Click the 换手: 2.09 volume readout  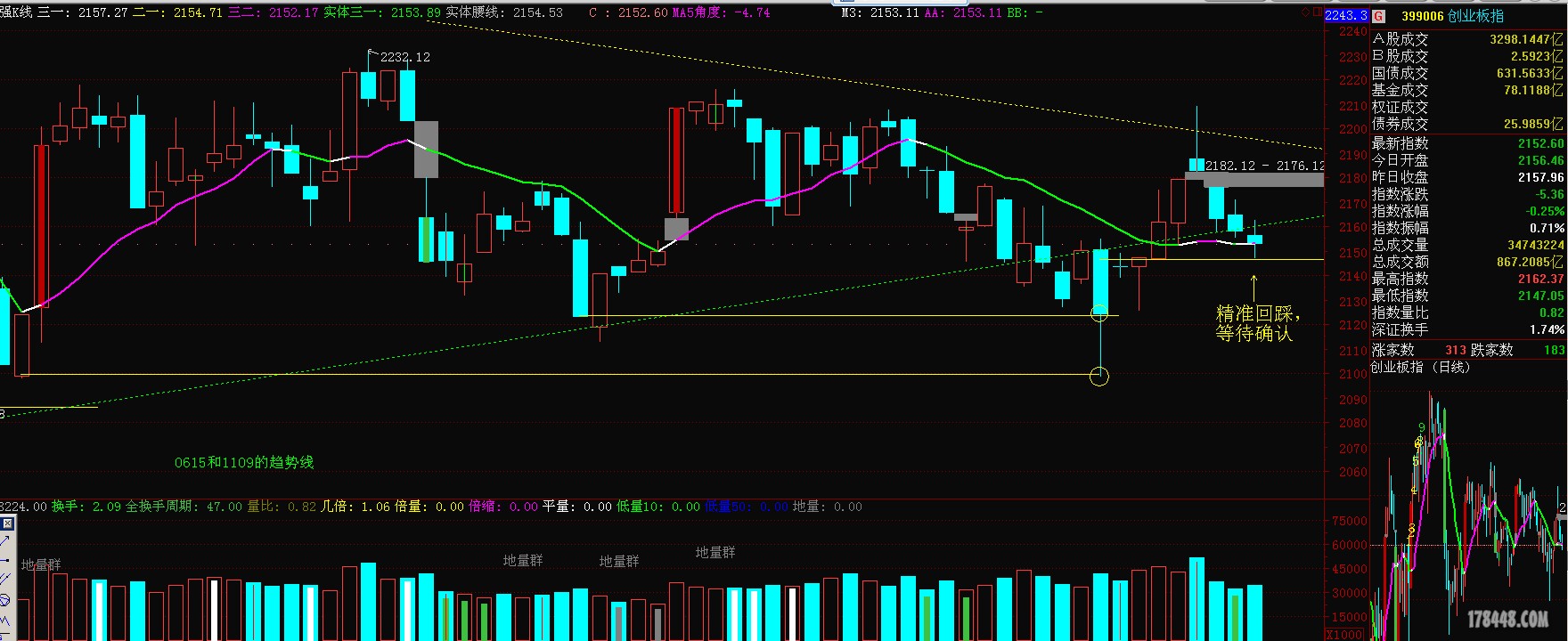(86, 506)
